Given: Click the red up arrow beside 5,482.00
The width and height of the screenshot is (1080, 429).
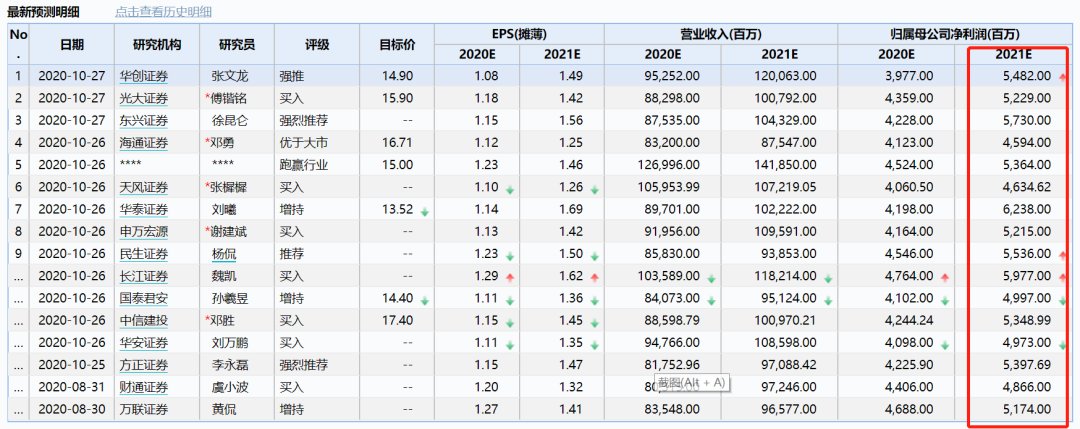Looking at the screenshot, I should [x=1063, y=77].
